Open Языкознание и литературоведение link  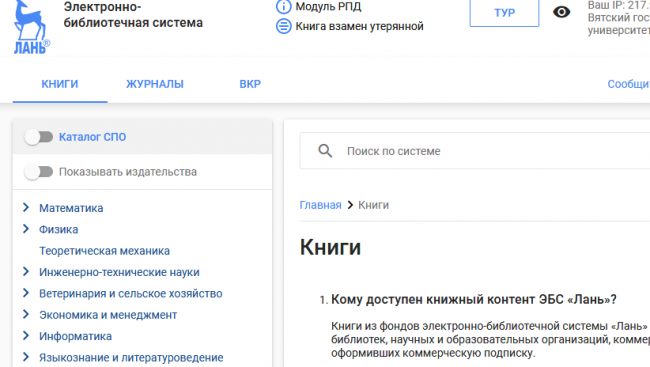coord(131,357)
